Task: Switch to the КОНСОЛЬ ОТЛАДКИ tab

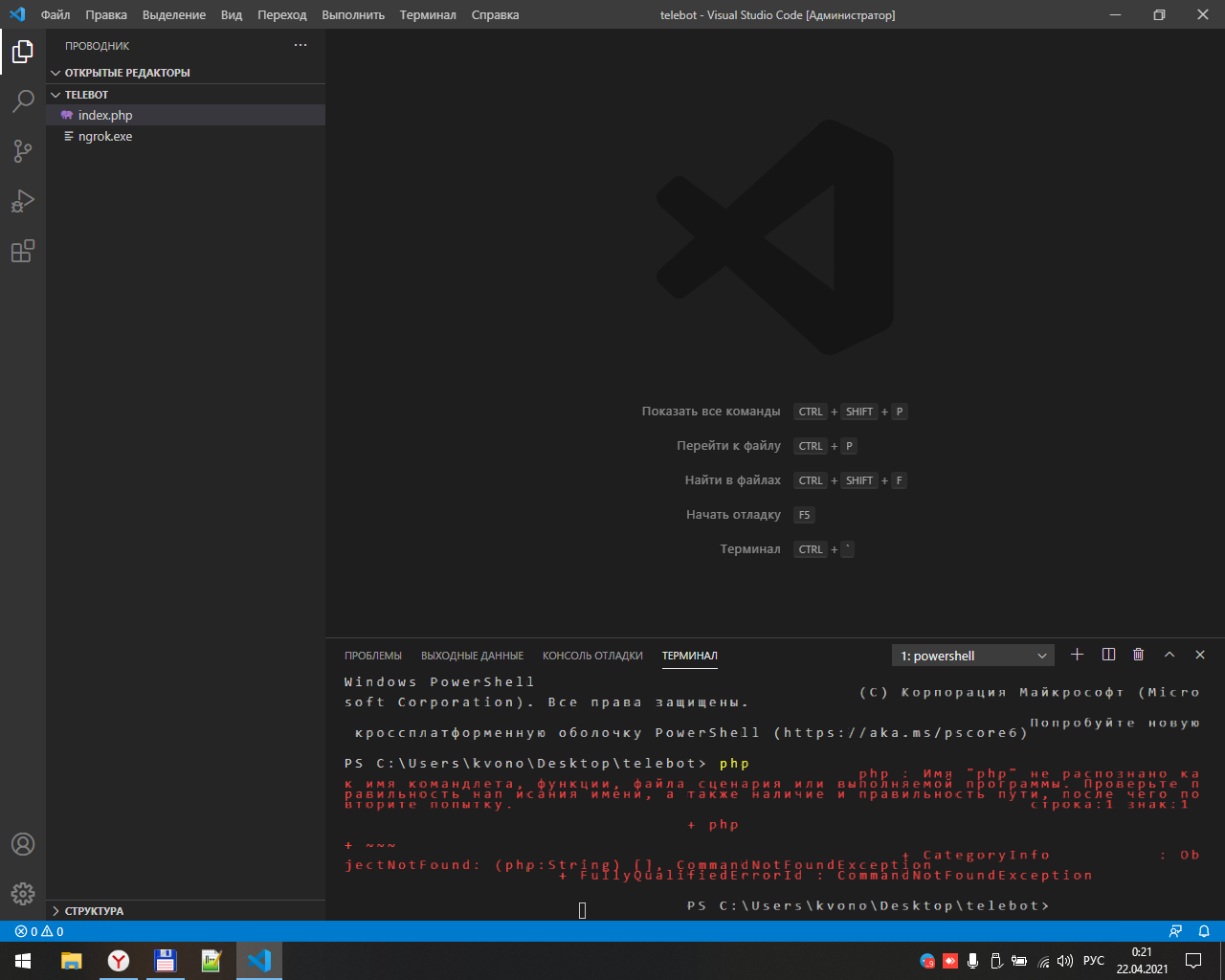Action: tap(592, 656)
